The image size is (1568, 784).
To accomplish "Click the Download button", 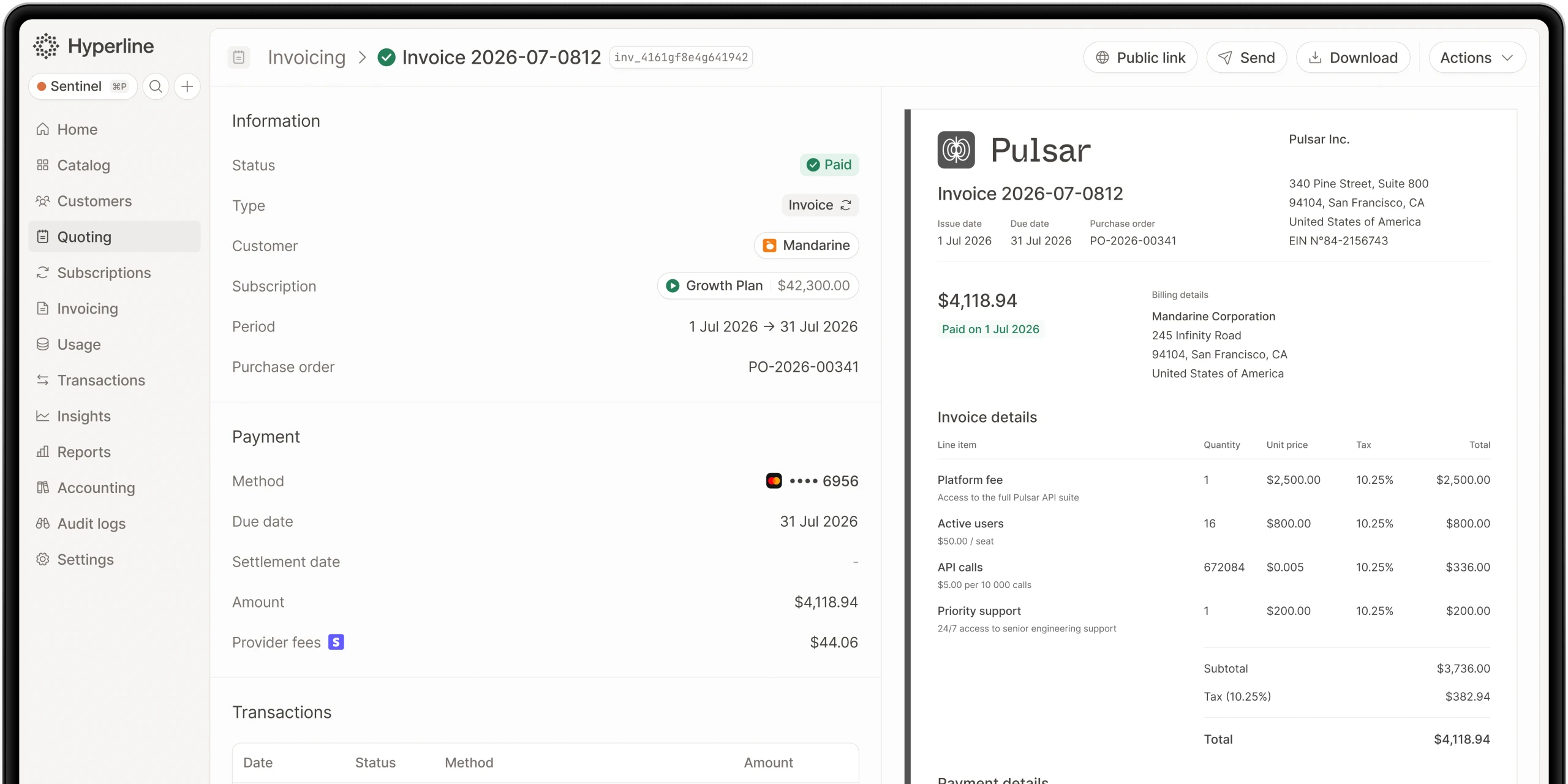I will coord(1353,58).
